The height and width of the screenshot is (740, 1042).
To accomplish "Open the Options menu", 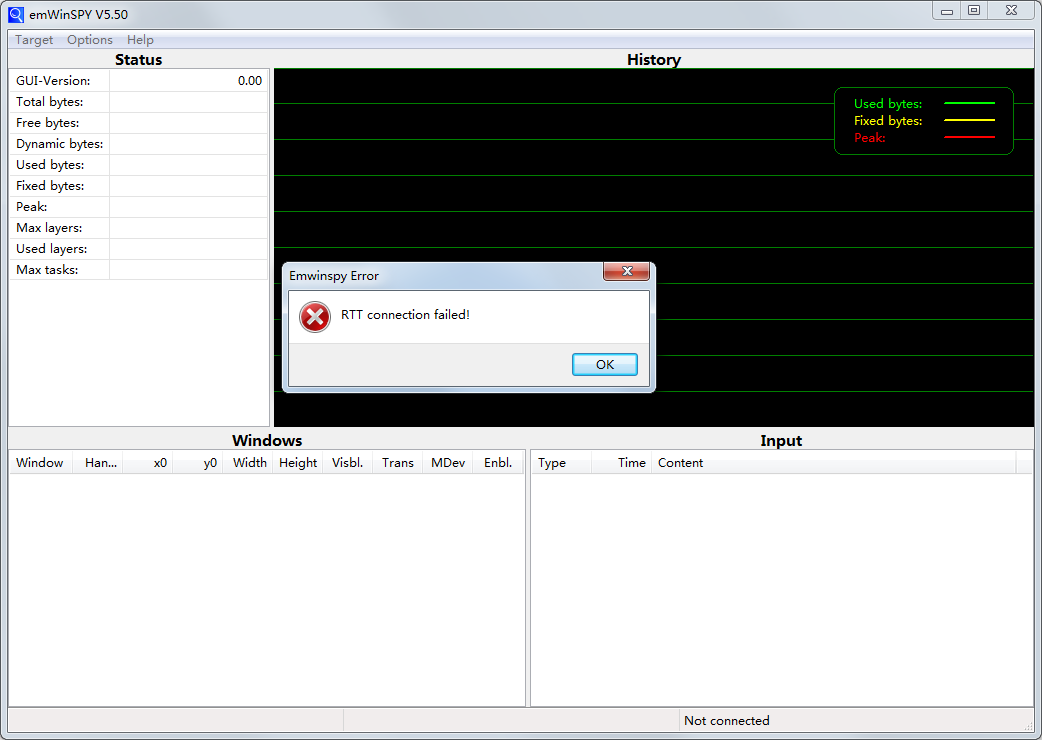I will [x=90, y=40].
